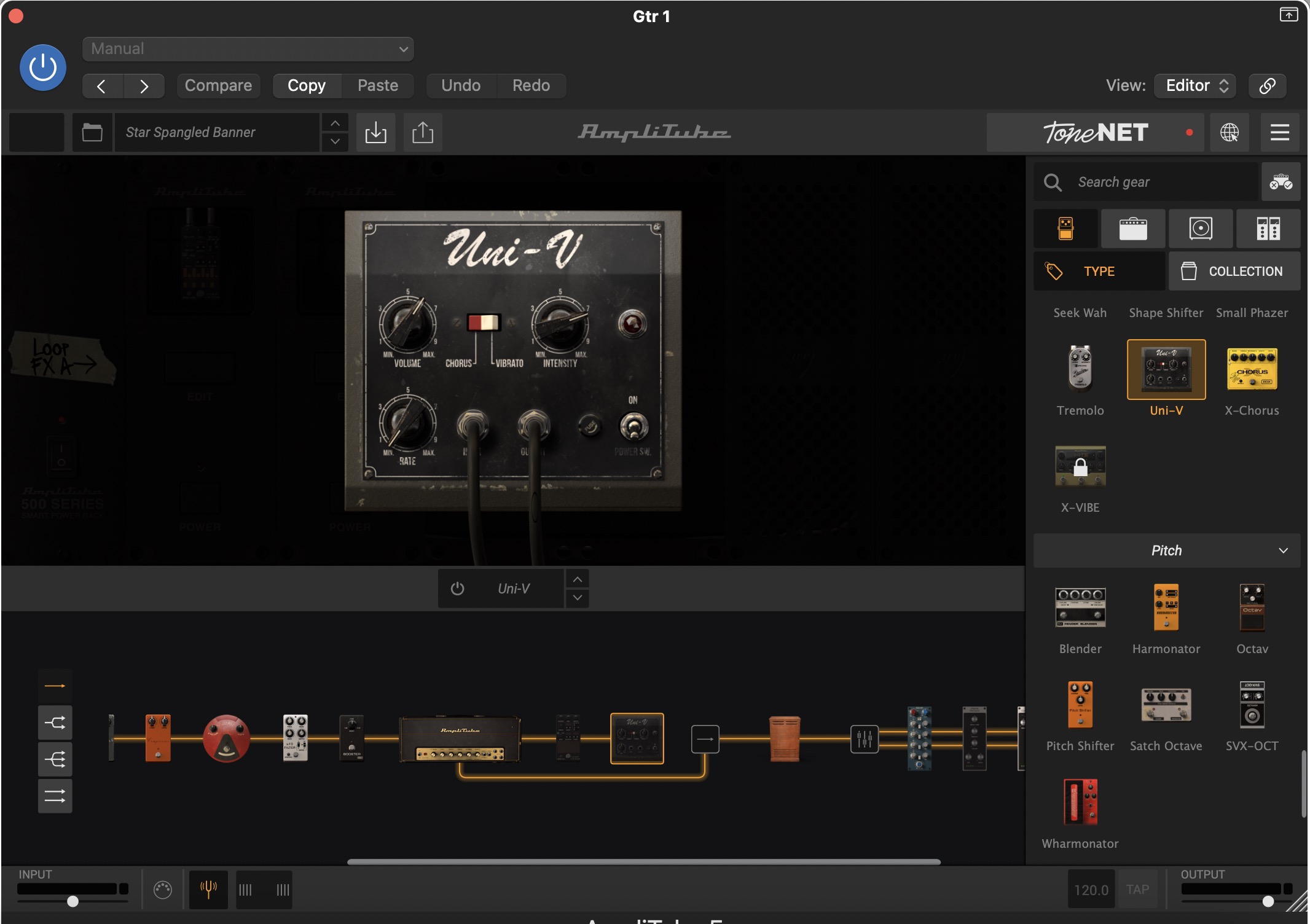Click the Uni-V Volume knob
The image size is (1310, 924).
point(407,324)
